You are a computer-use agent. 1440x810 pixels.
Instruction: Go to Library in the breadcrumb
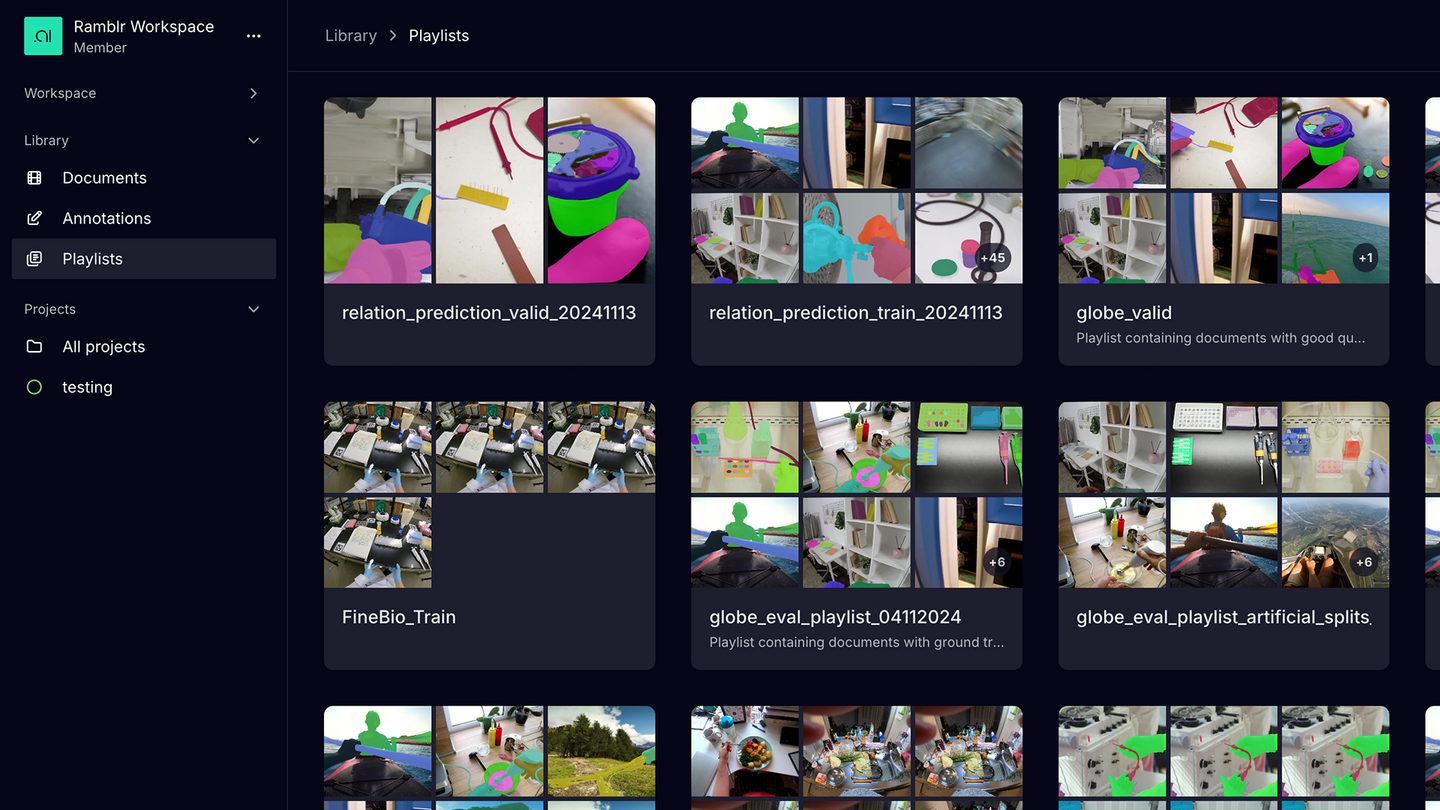pos(351,36)
